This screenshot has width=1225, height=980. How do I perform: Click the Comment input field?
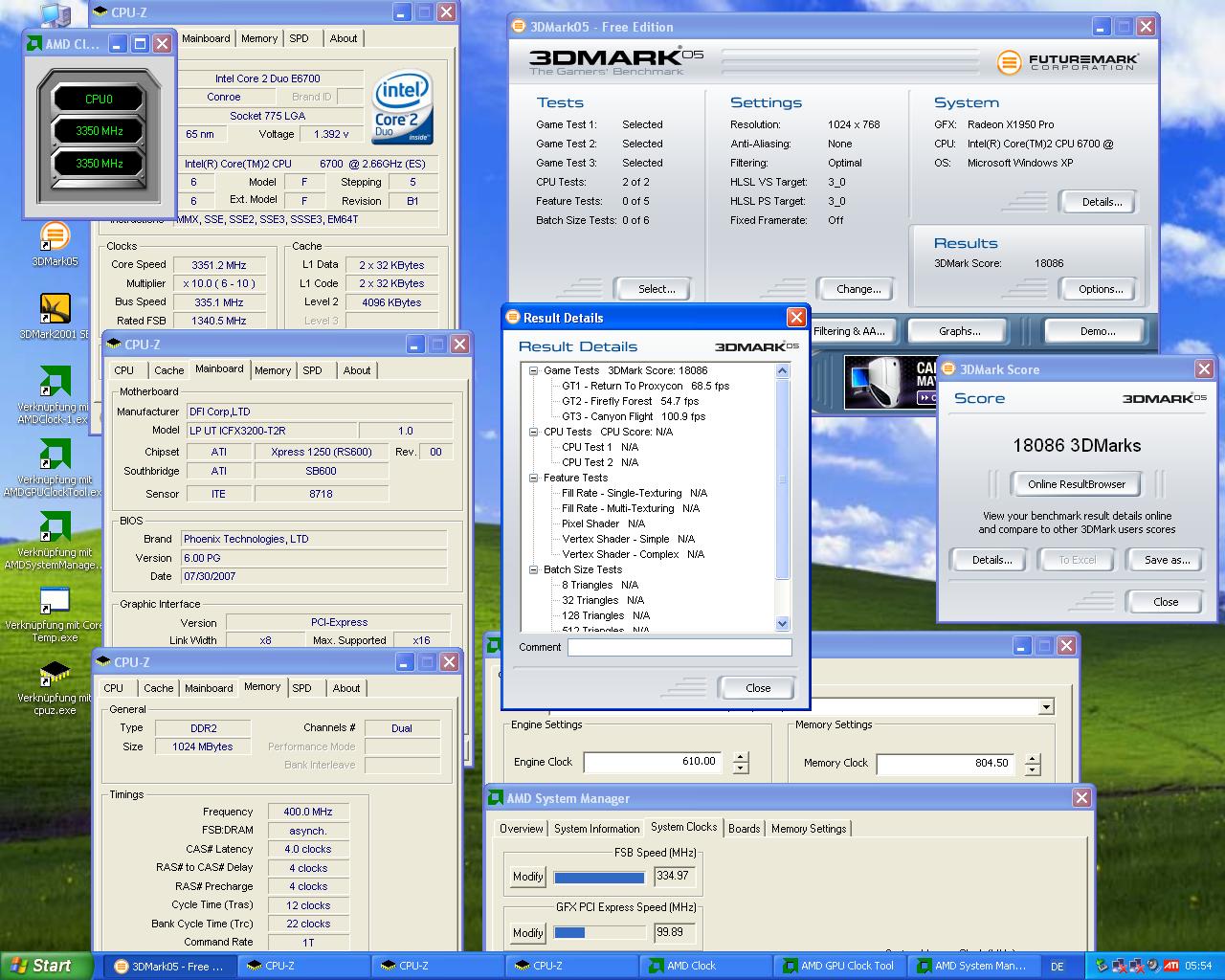point(679,648)
